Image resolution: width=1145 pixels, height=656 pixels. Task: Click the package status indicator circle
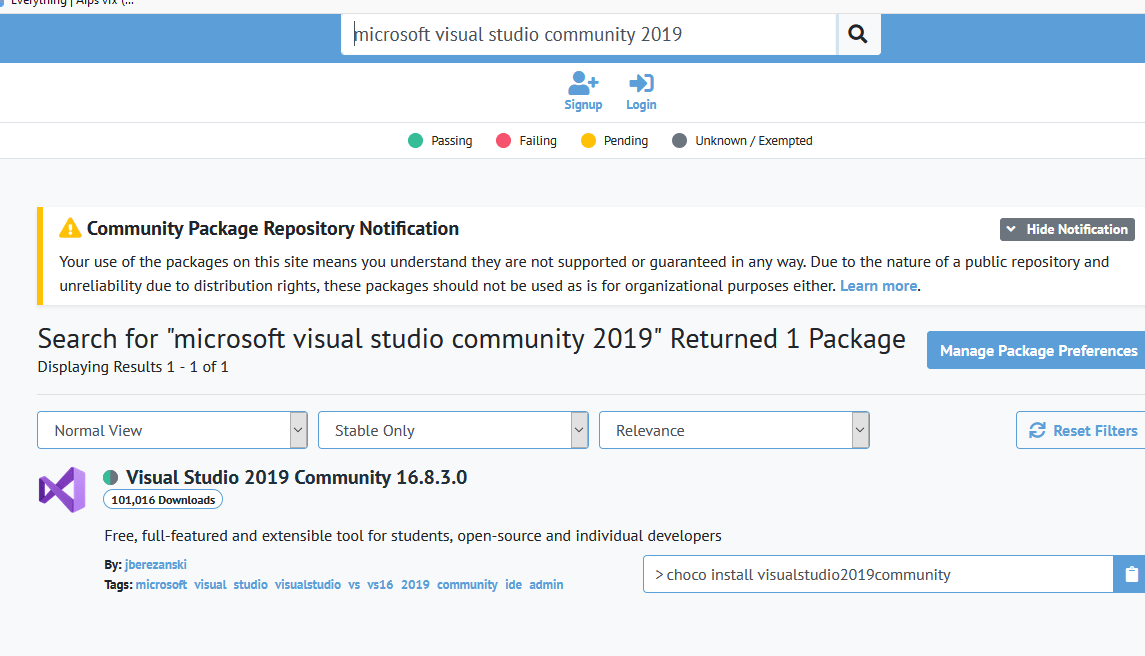111,478
